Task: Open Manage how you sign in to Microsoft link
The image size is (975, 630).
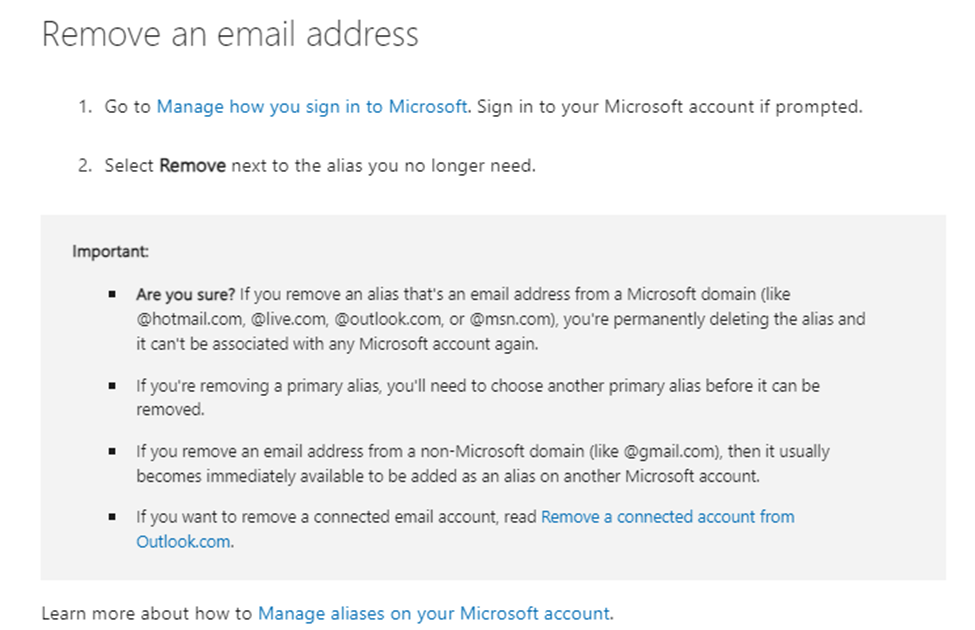Action: (x=312, y=107)
